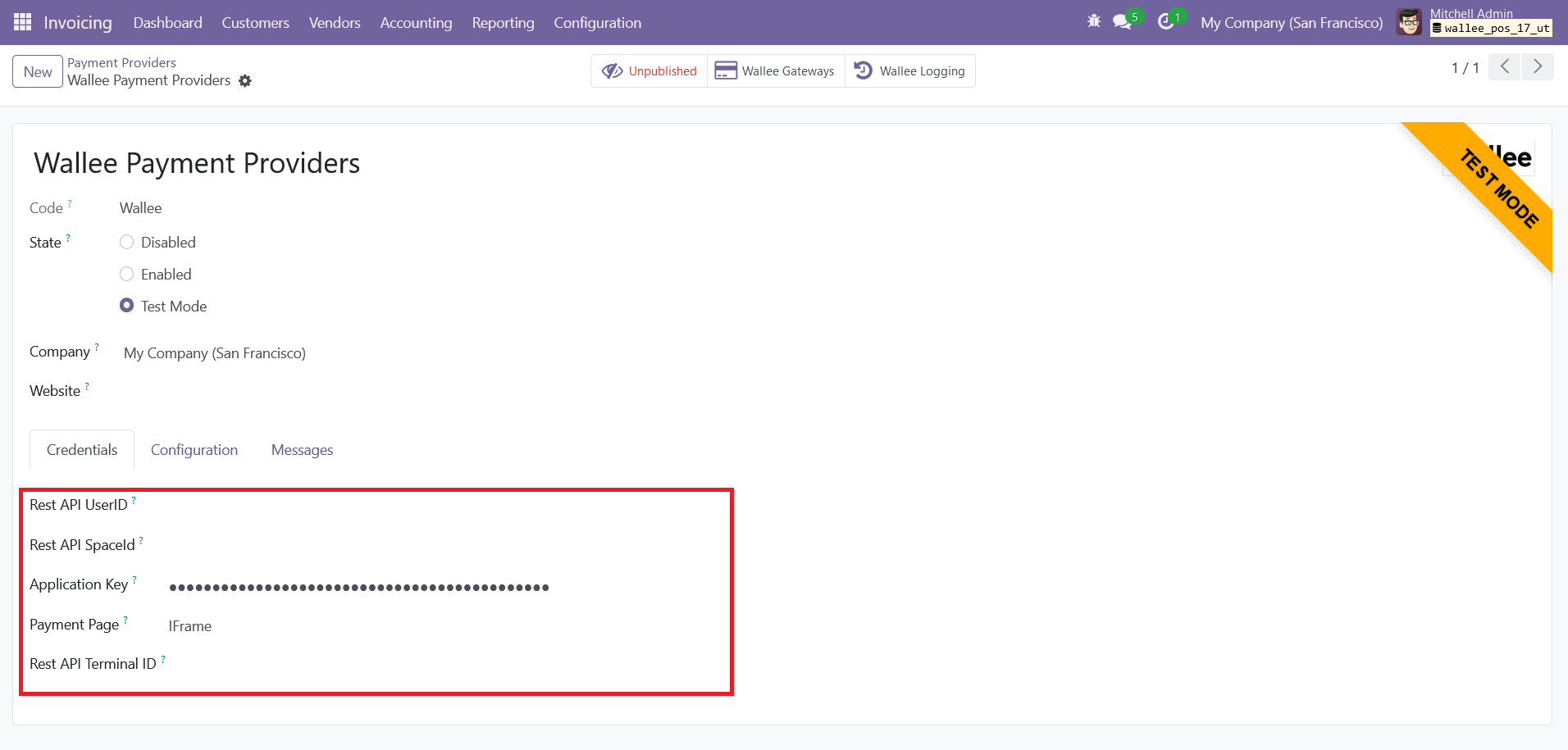Click the gear actions icon beside title
This screenshot has height=750, width=1568.
(x=245, y=81)
